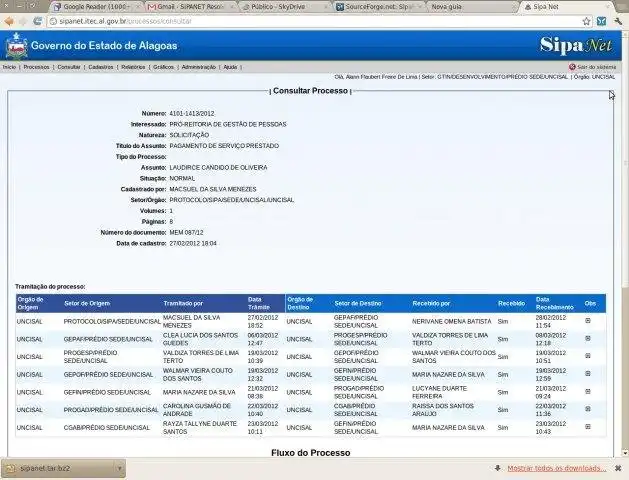The image size is (629, 480).
Task: Open the Início menu item
Action: tap(9, 67)
